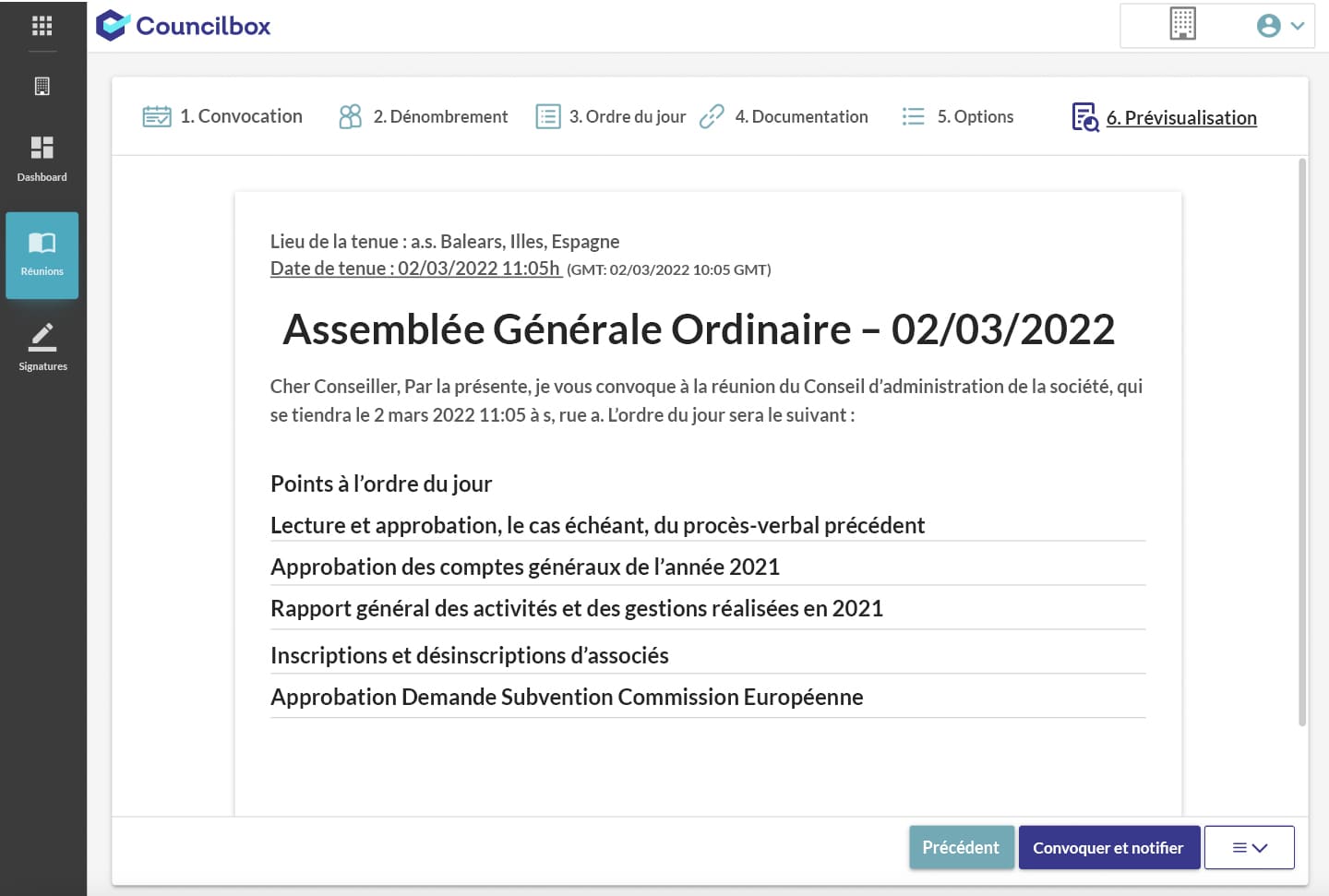Click the company building icon in sidebar
The image size is (1329, 896).
click(42, 87)
